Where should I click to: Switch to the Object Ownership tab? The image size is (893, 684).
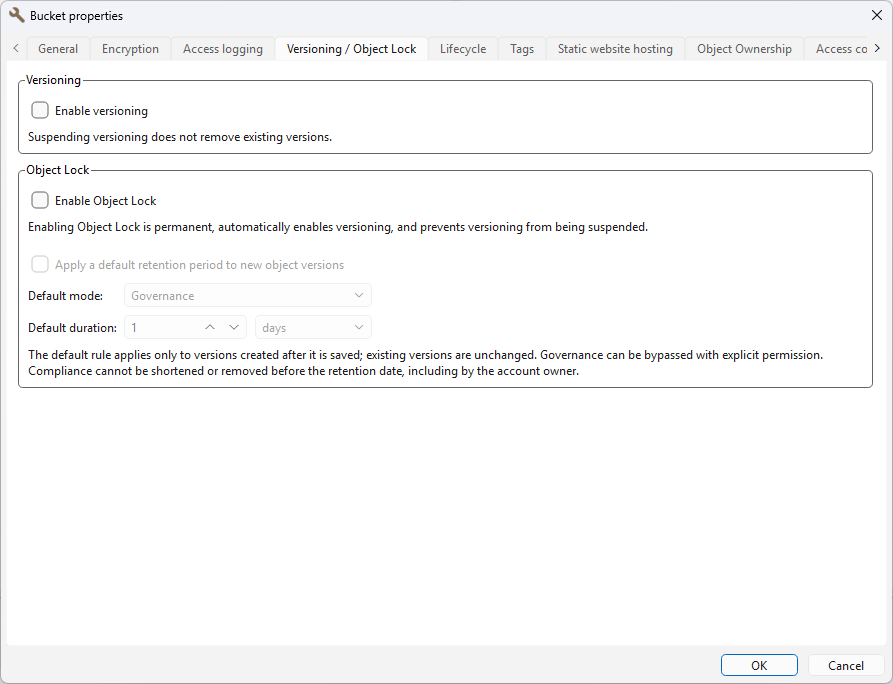click(744, 49)
